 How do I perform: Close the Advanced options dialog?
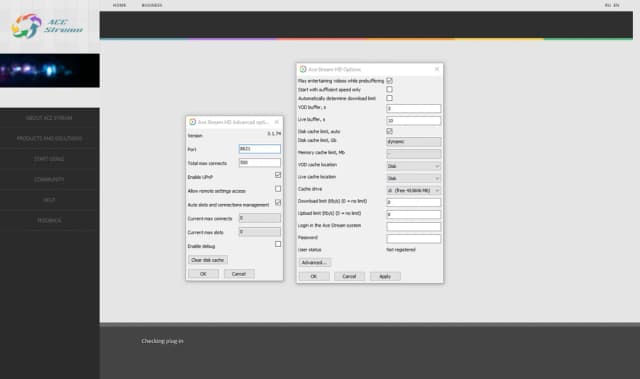(x=277, y=122)
